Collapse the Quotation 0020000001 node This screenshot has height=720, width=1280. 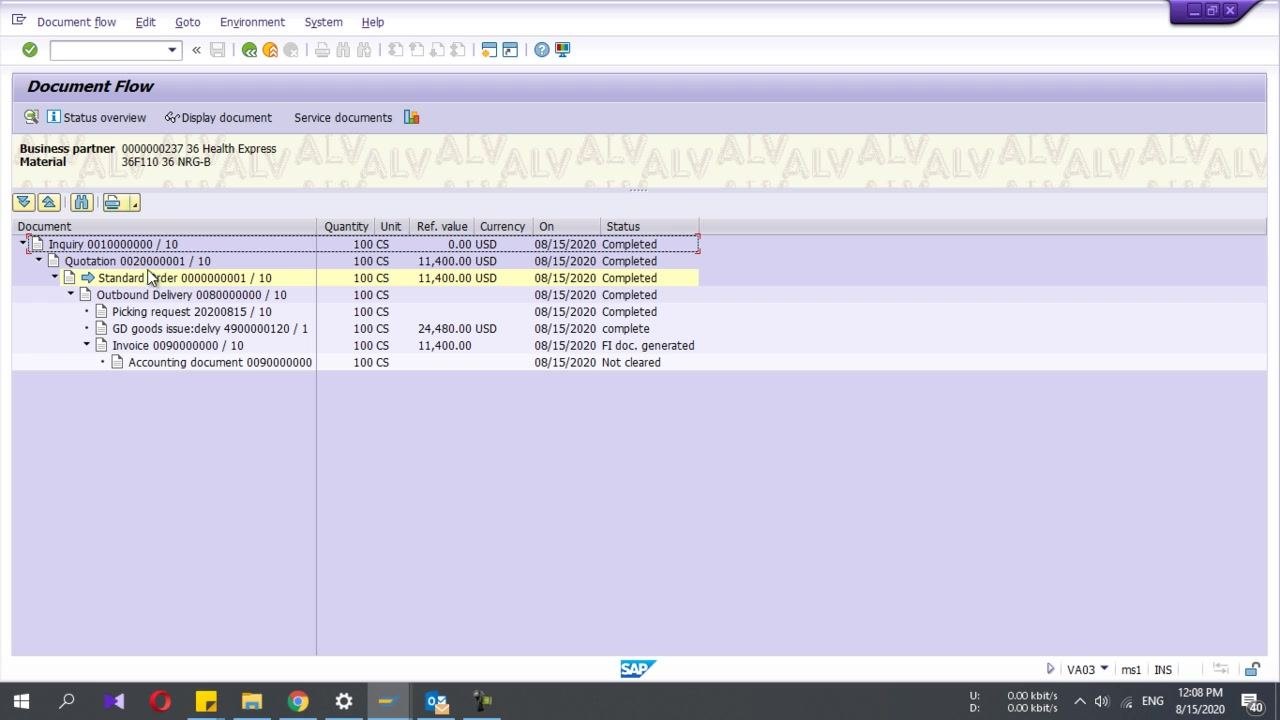39,260
